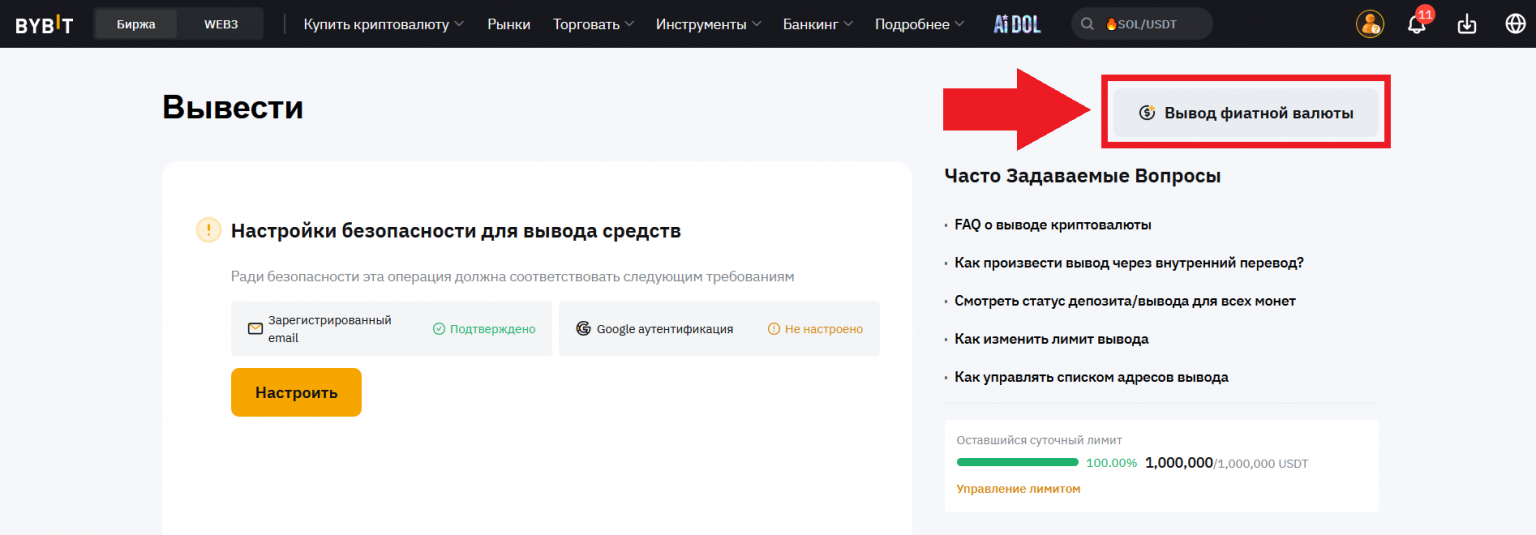
Task: Open the Управление лимитом link
Action: pyautogui.click(x=1018, y=489)
